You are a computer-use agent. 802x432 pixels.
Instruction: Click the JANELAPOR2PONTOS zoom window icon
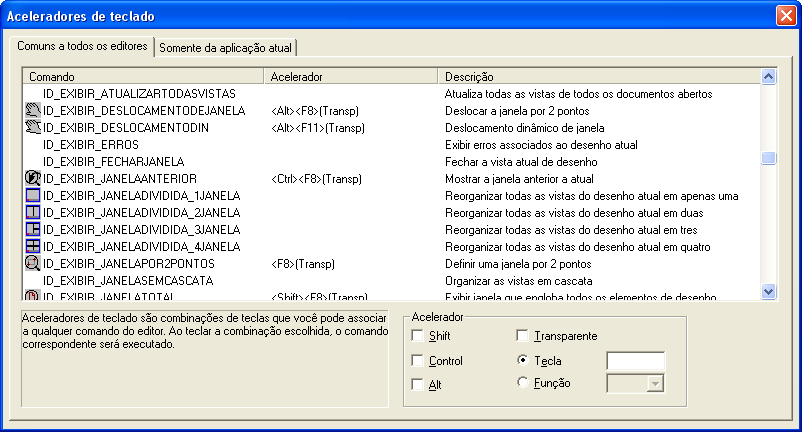point(31,263)
